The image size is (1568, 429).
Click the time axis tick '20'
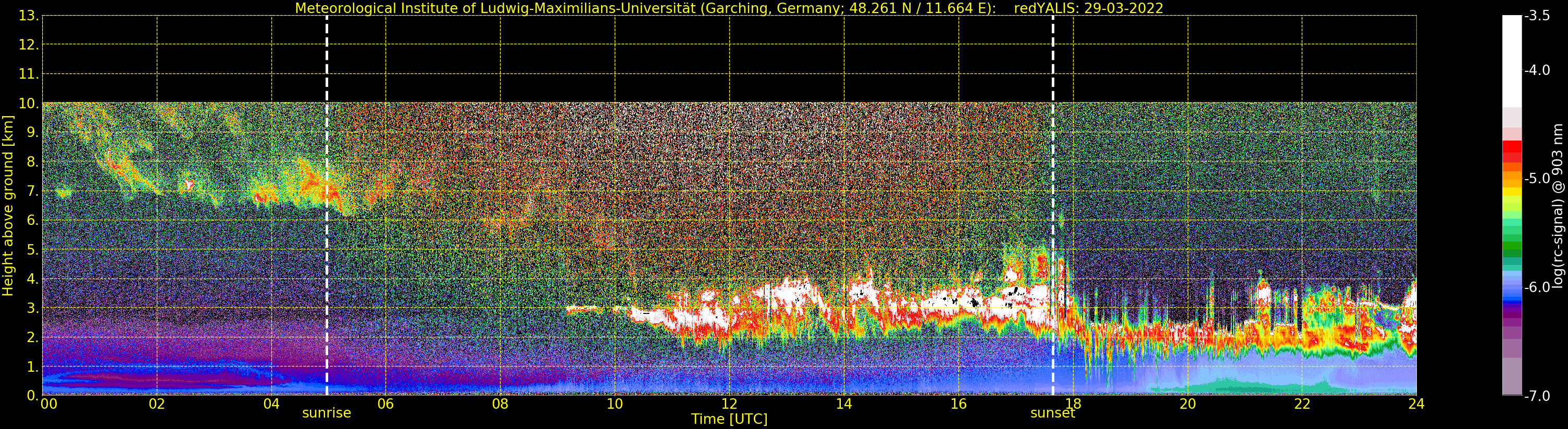1188,404
